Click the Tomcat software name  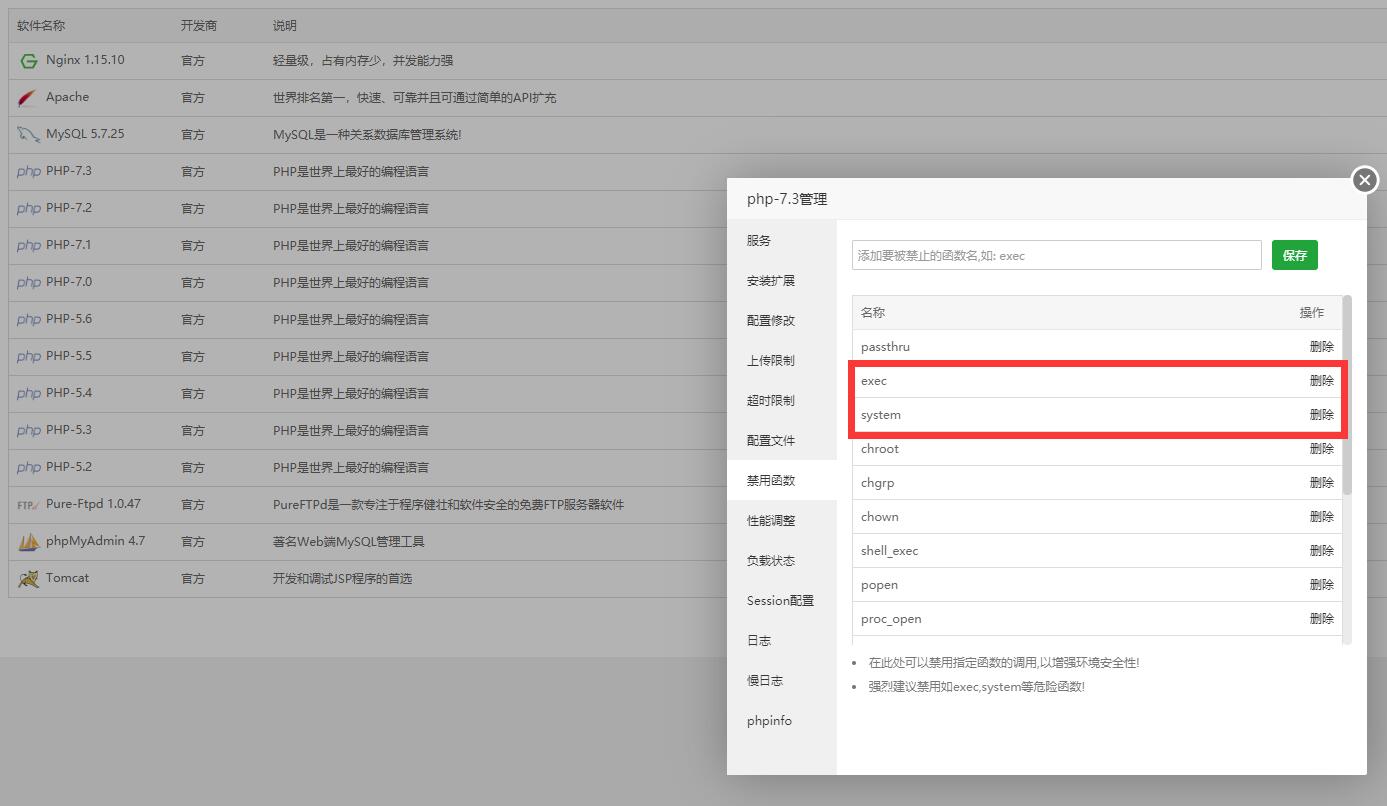[x=67, y=578]
